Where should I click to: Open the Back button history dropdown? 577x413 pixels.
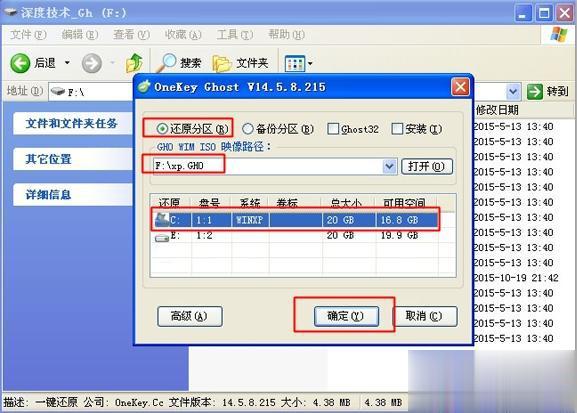[x=67, y=63]
